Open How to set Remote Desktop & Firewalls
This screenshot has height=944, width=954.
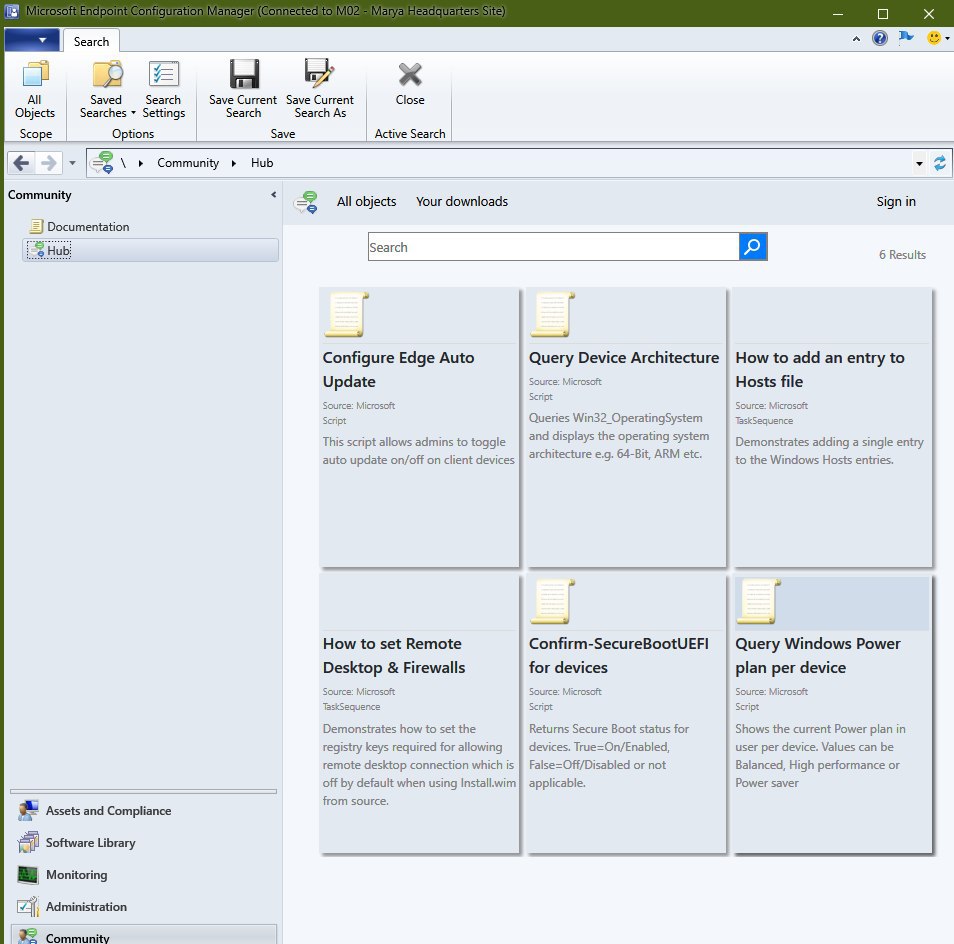419,714
